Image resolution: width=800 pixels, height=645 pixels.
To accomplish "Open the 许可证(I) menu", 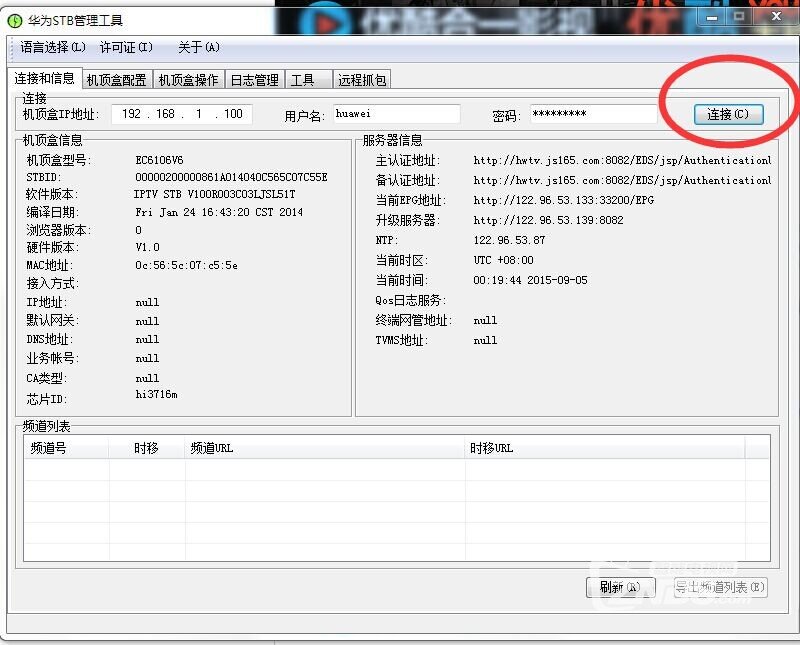I will (126, 47).
